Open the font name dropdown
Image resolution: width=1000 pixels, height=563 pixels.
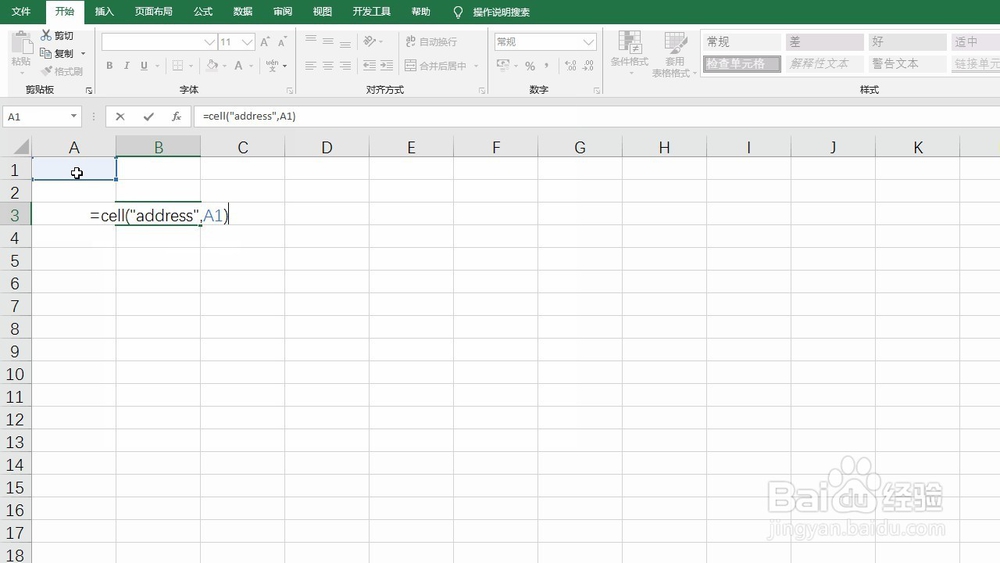click(209, 42)
